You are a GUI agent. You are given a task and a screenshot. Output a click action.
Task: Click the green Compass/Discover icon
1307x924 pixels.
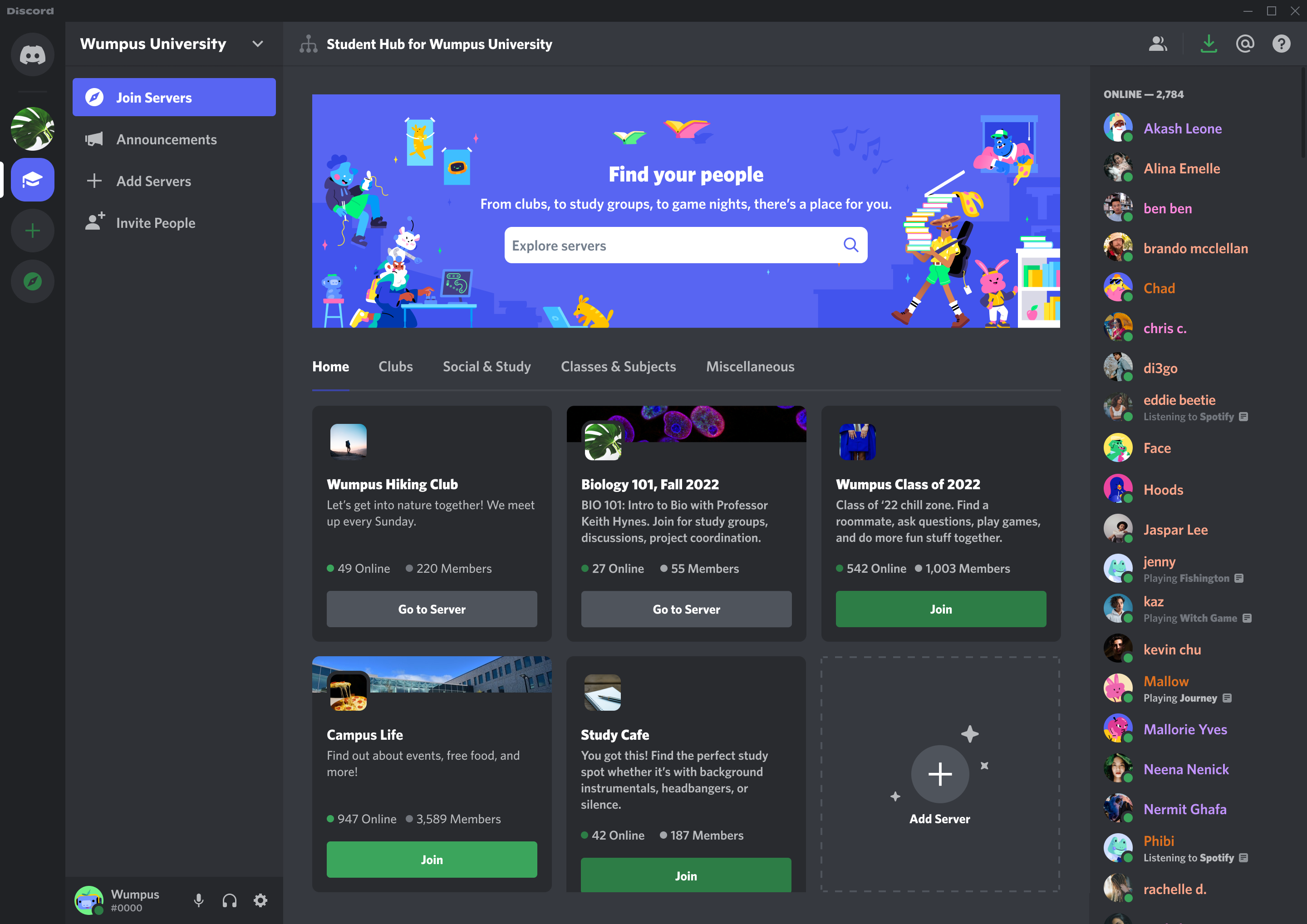(32, 282)
